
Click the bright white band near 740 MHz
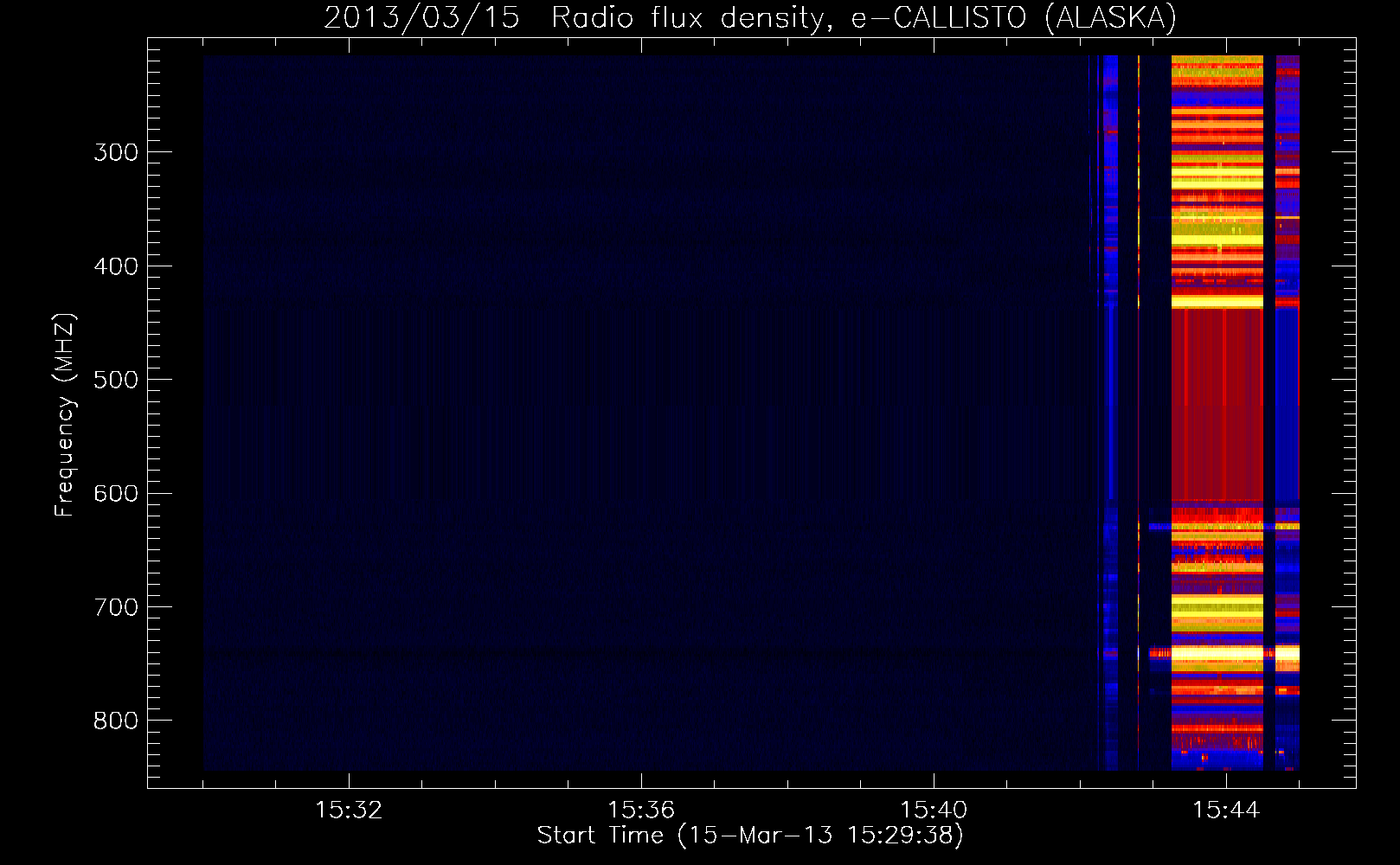coord(1217,654)
